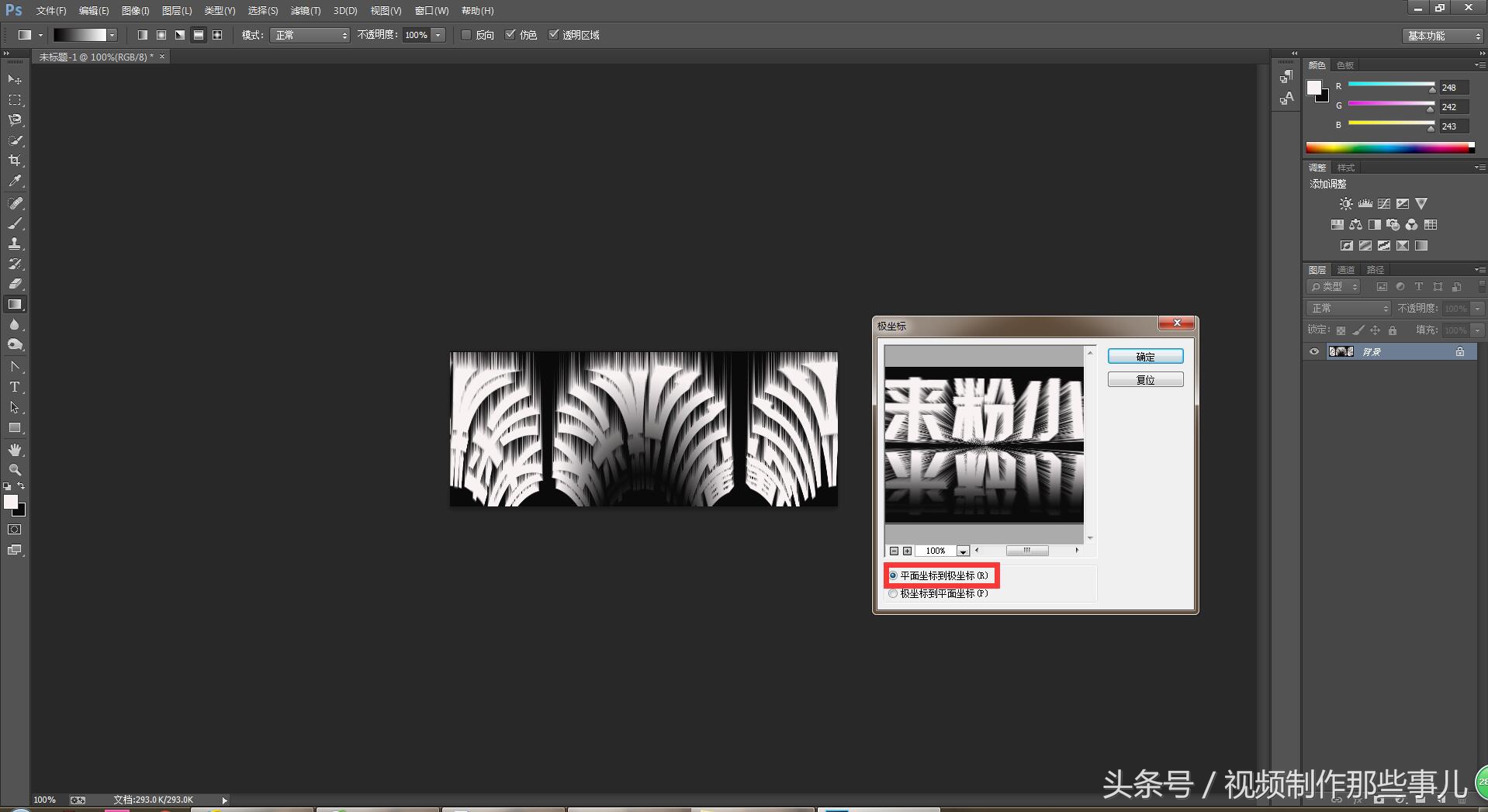Open the 模式 blend mode dropdown
Screen dimensions: 1488x812
tap(310, 35)
